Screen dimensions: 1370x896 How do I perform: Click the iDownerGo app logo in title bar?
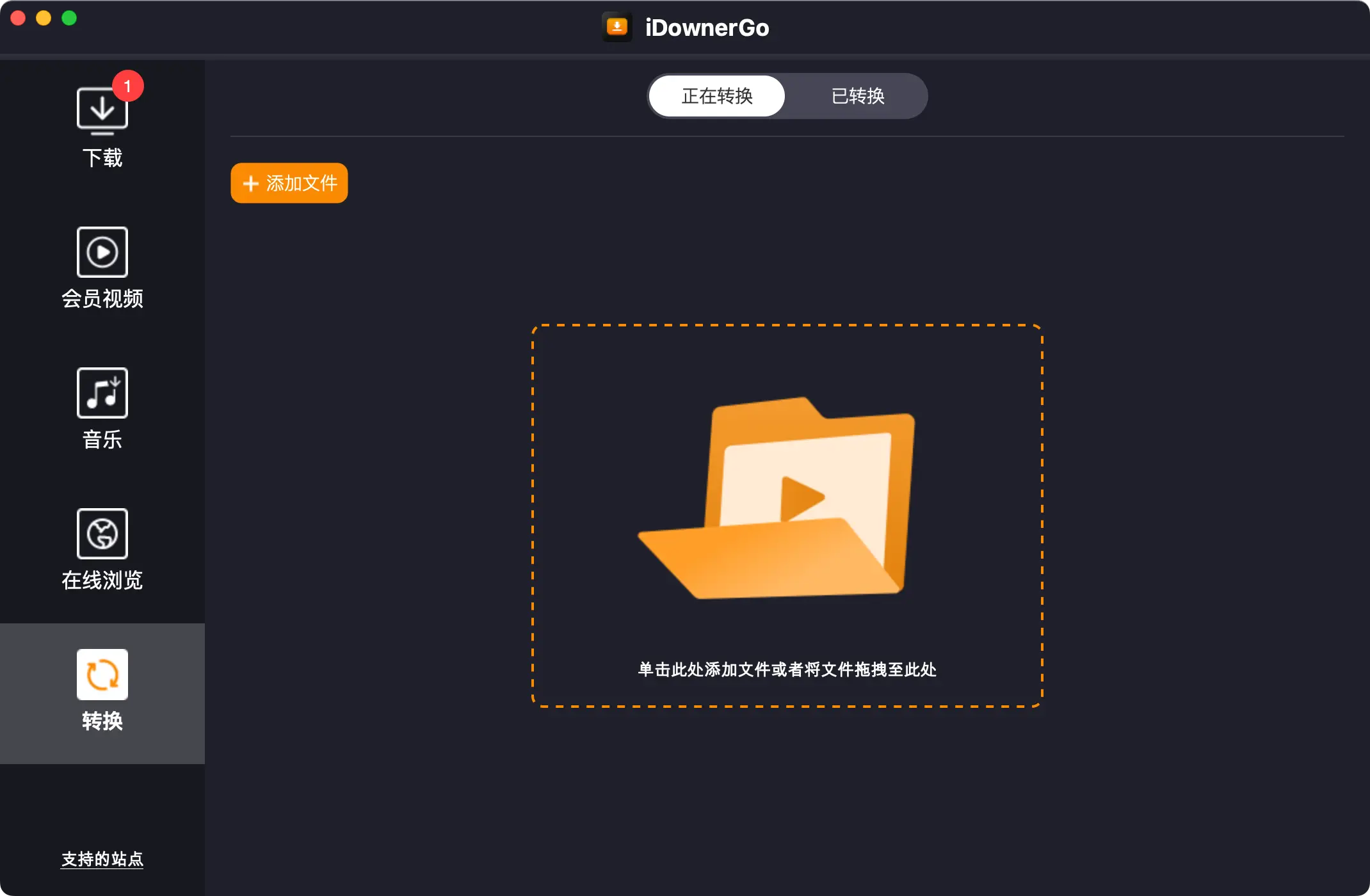[x=617, y=27]
